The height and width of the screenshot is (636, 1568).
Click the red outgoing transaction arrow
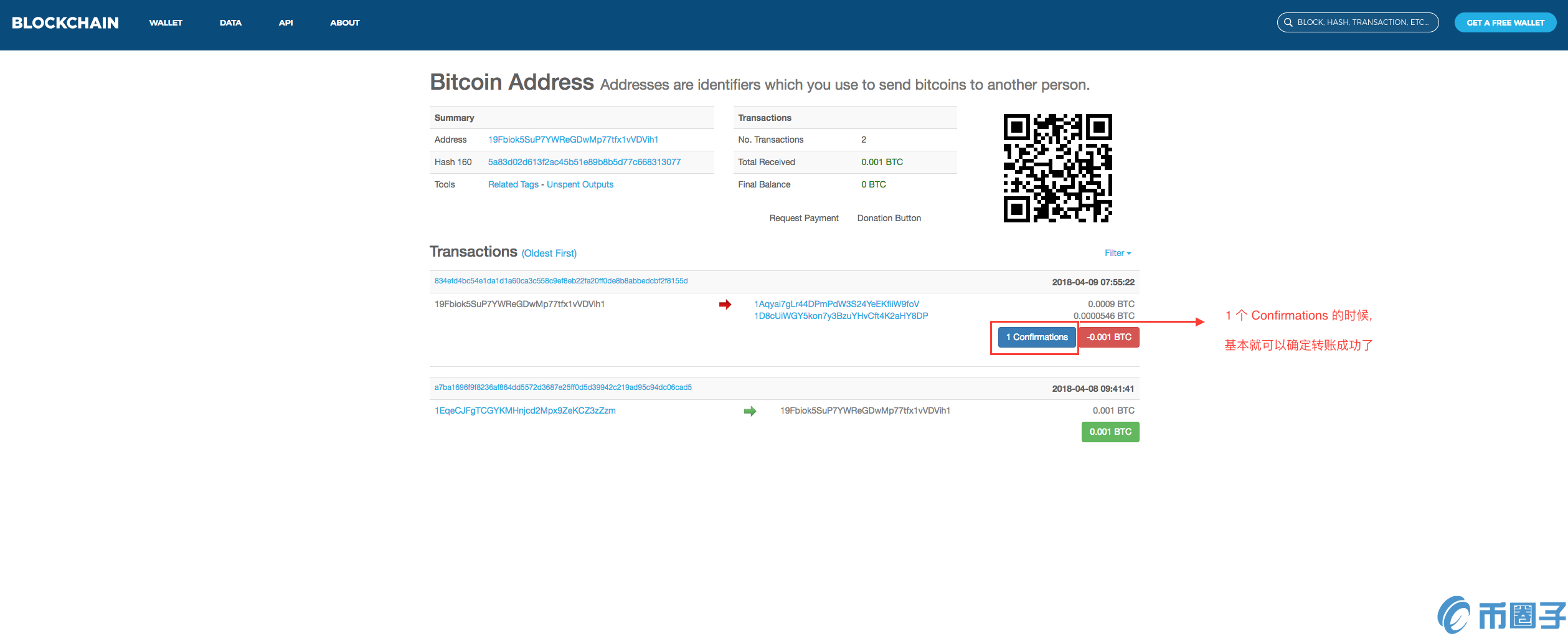click(x=725, y=305)
